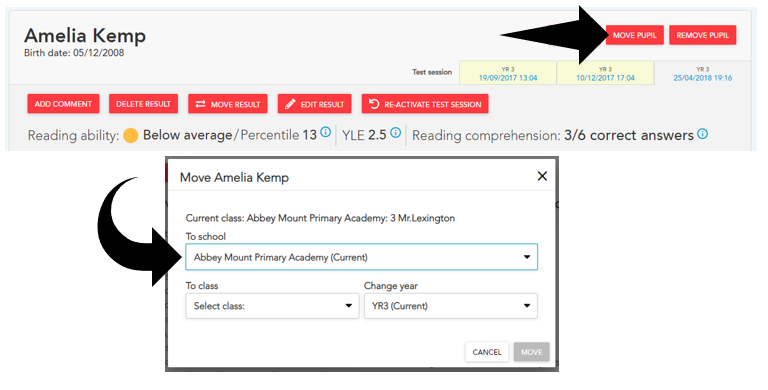
Task: Click the 3/6 correct answers text
Action: (x=628, y=135)
